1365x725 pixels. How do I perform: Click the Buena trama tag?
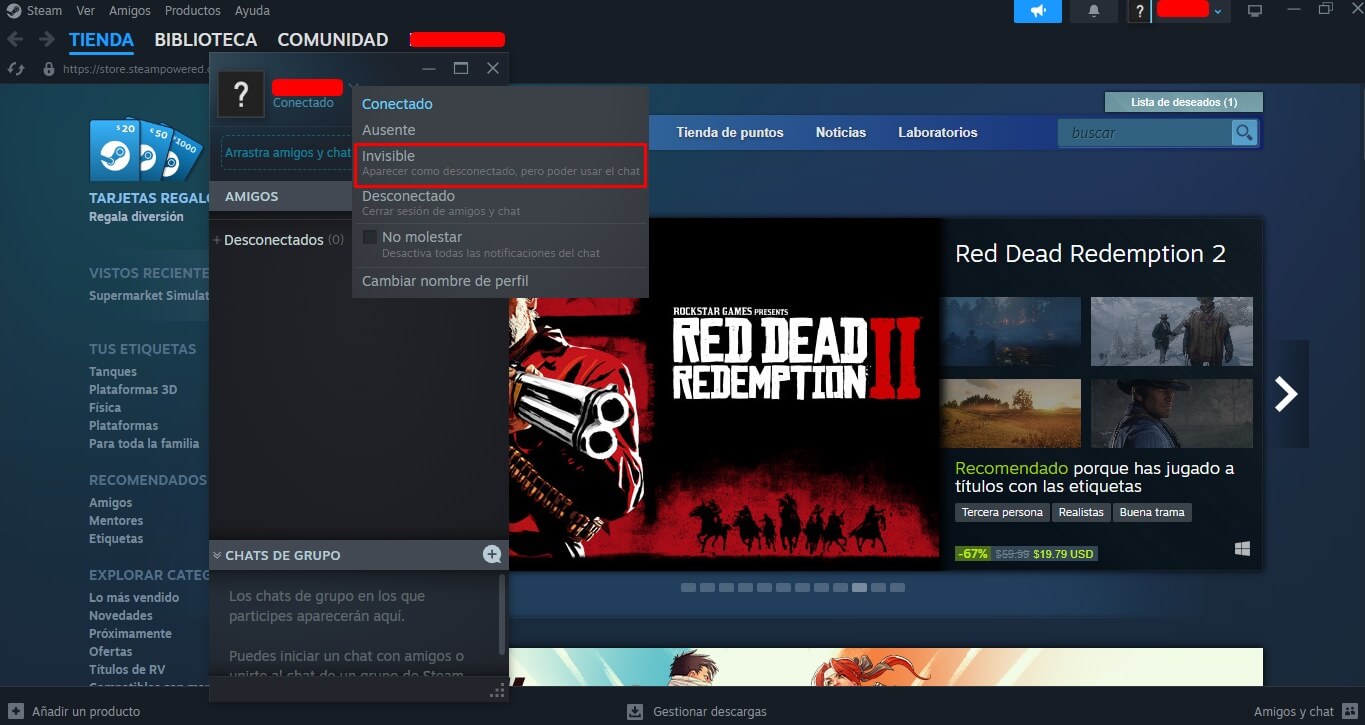click(1152, 512)
